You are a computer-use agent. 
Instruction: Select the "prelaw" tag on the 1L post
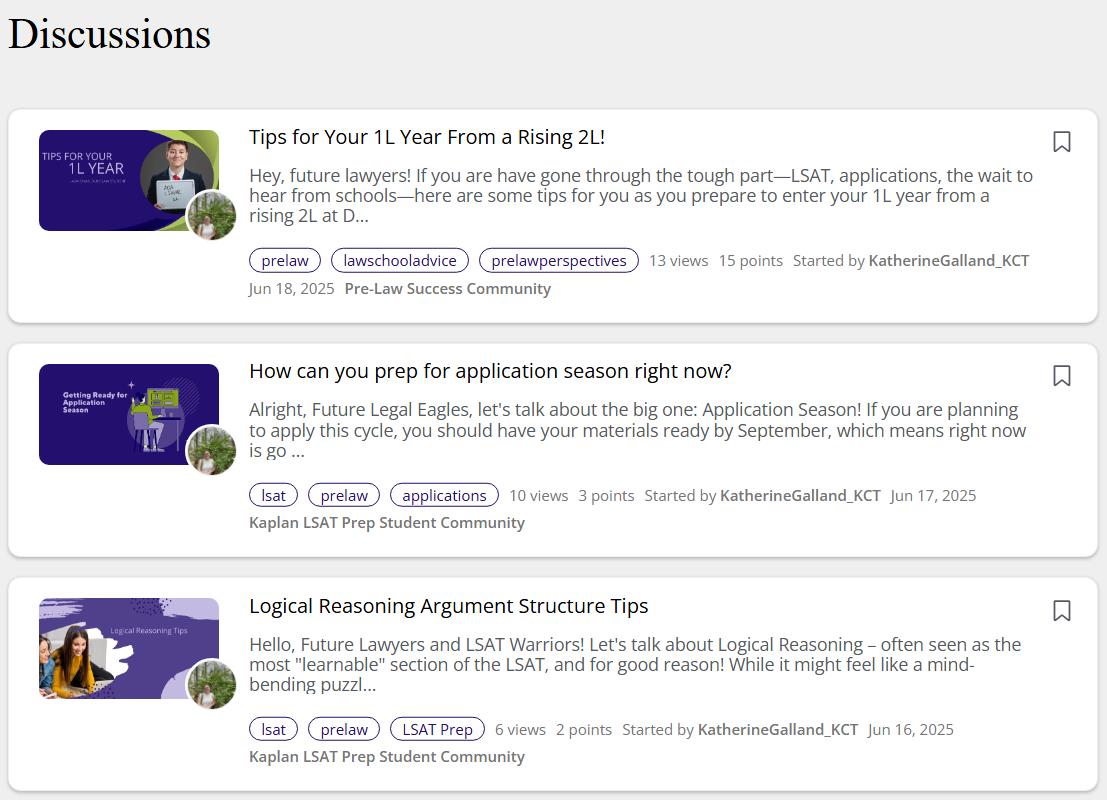284,260
